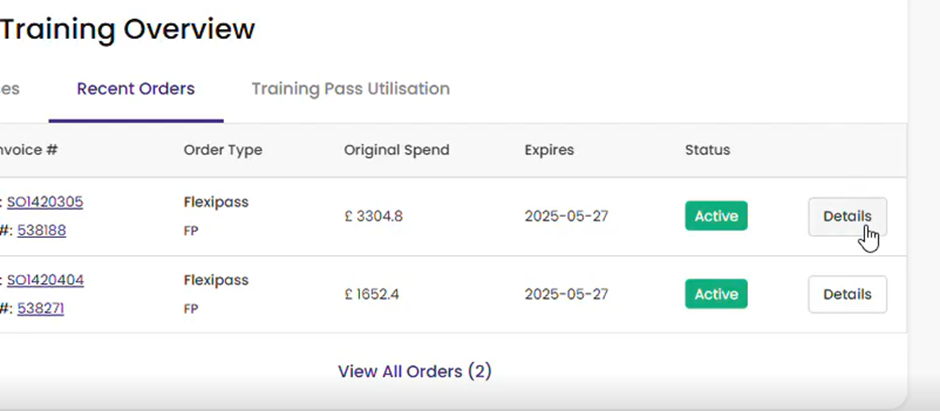Click Details for the £ 3304.8 order
The image size is (940, 411).
[x=847, y=216]
